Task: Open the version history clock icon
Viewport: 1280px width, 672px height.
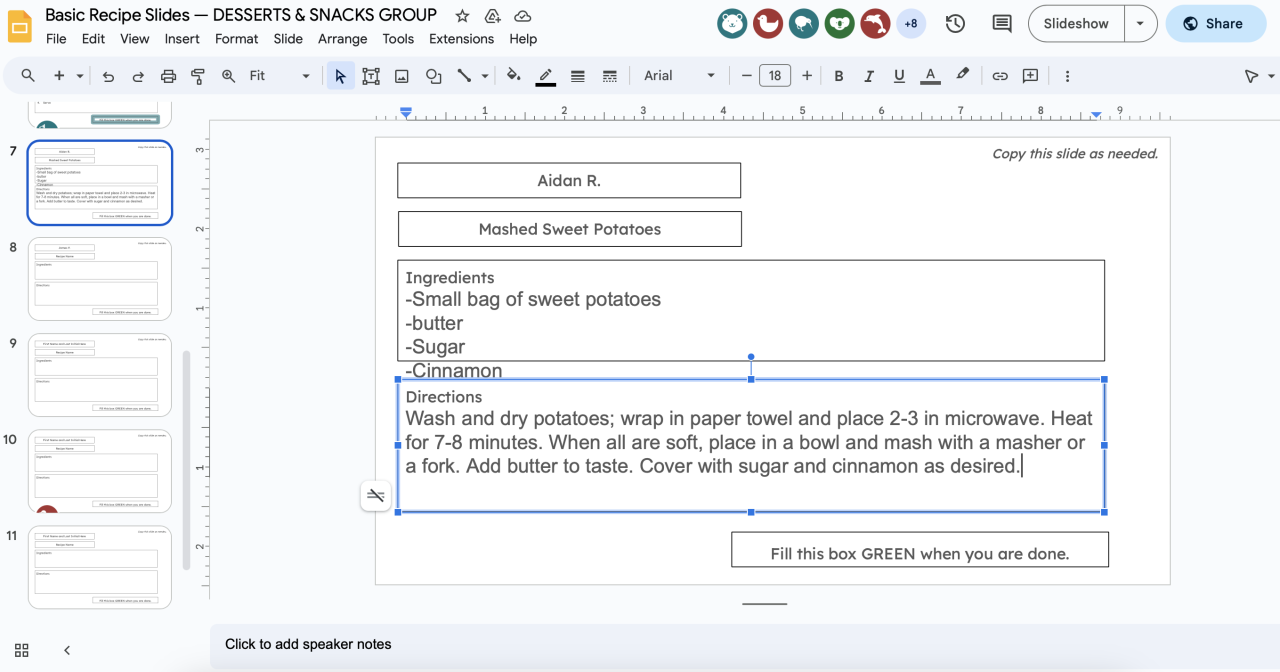Action: (x=955, y=24)
